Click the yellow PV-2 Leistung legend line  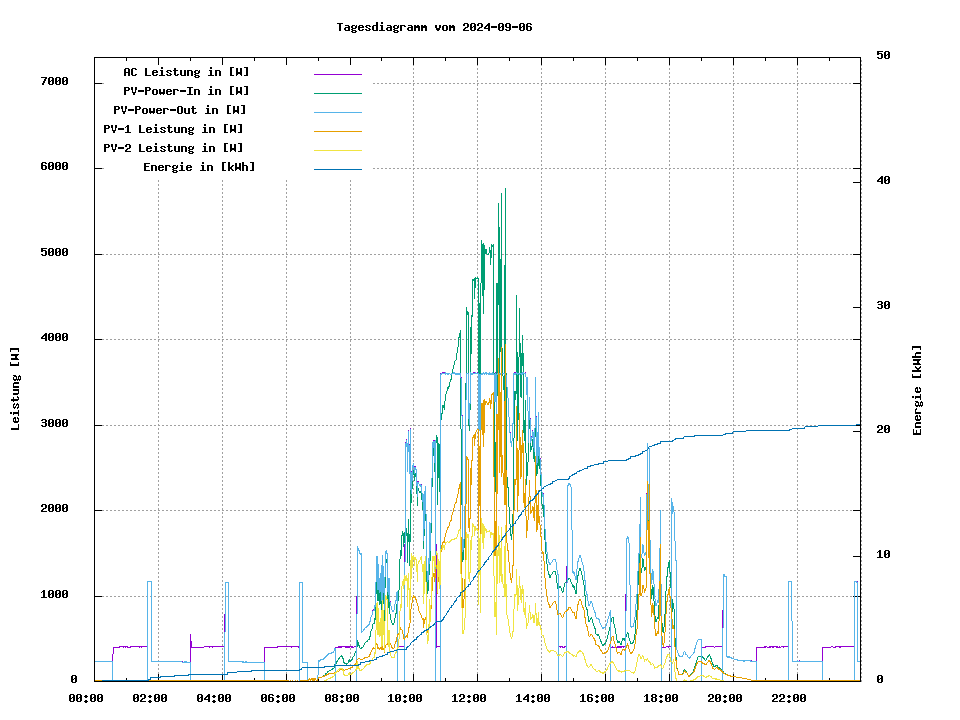(x=337, y=150)
